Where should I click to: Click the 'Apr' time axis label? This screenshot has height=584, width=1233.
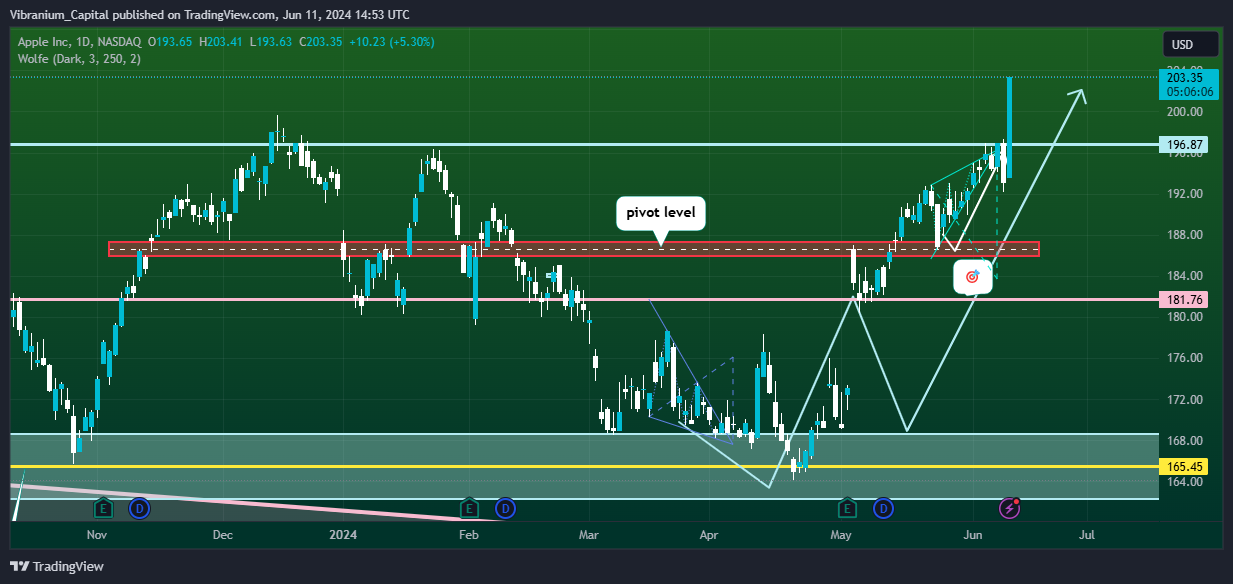pyautogui.click(x=709, y=535)
